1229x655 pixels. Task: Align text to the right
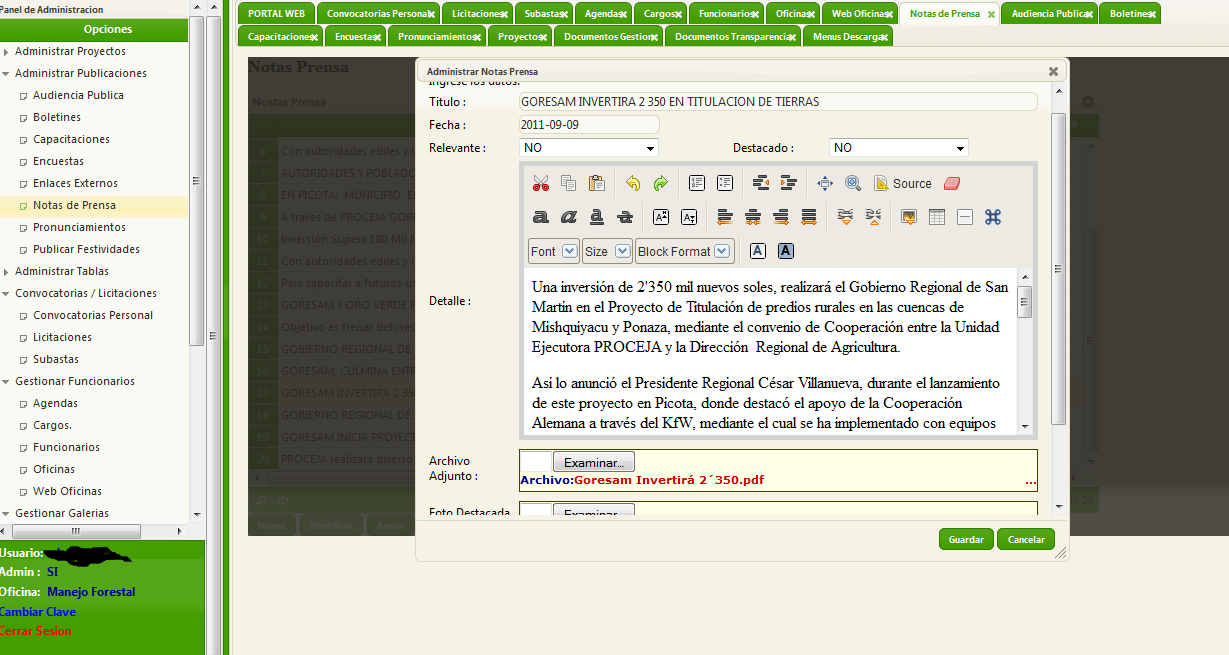tap(781, 217)
